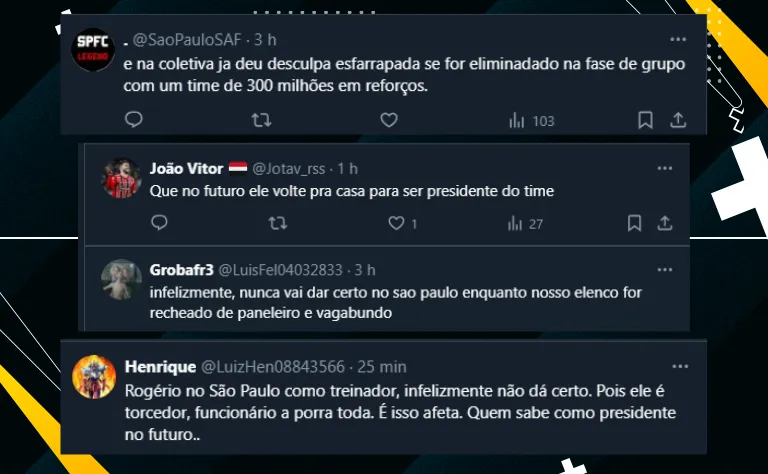768x474 pixels.
Task: Retweet João Vitor's post
Action: coord(278,223)
